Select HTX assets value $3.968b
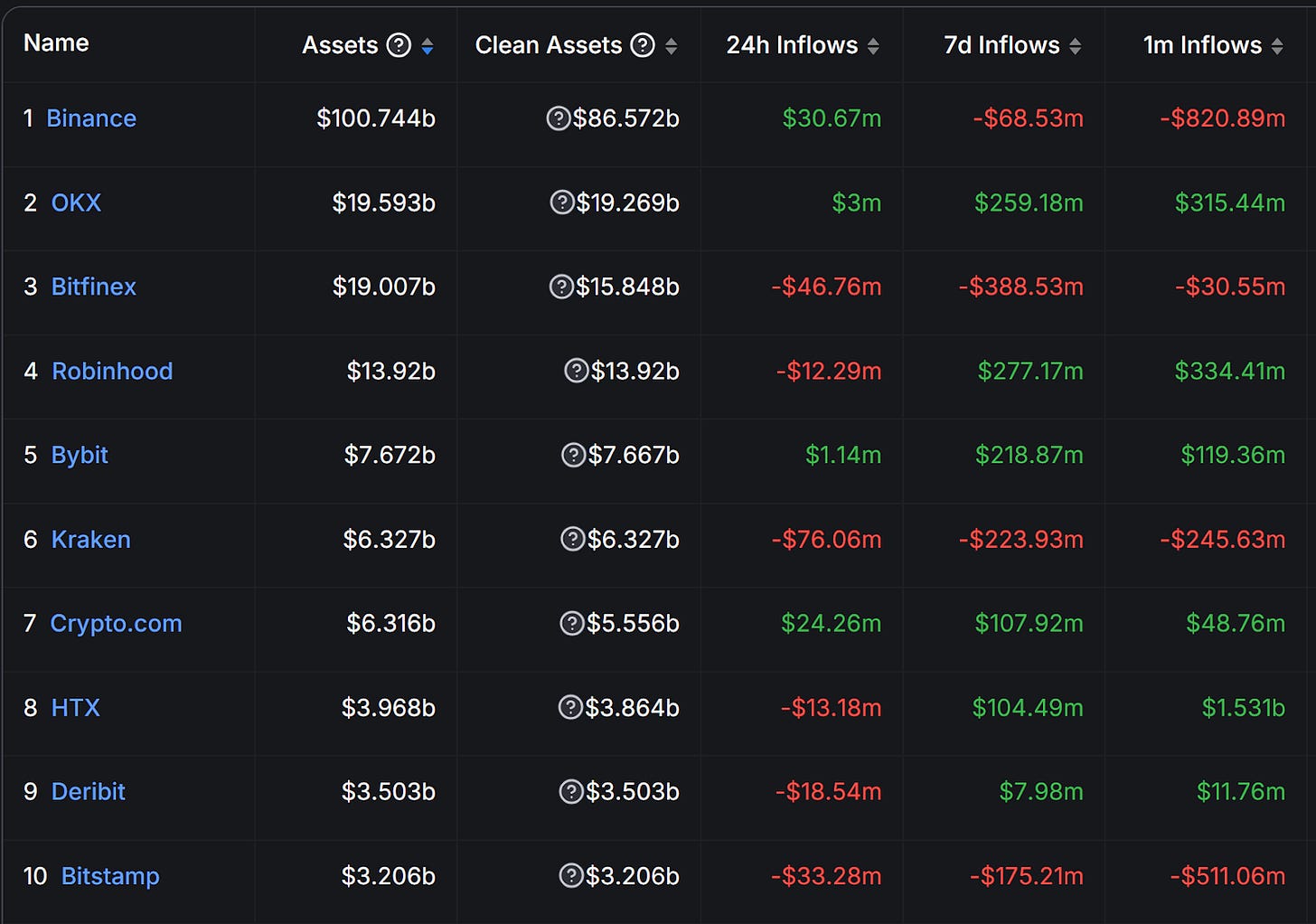 389,707
